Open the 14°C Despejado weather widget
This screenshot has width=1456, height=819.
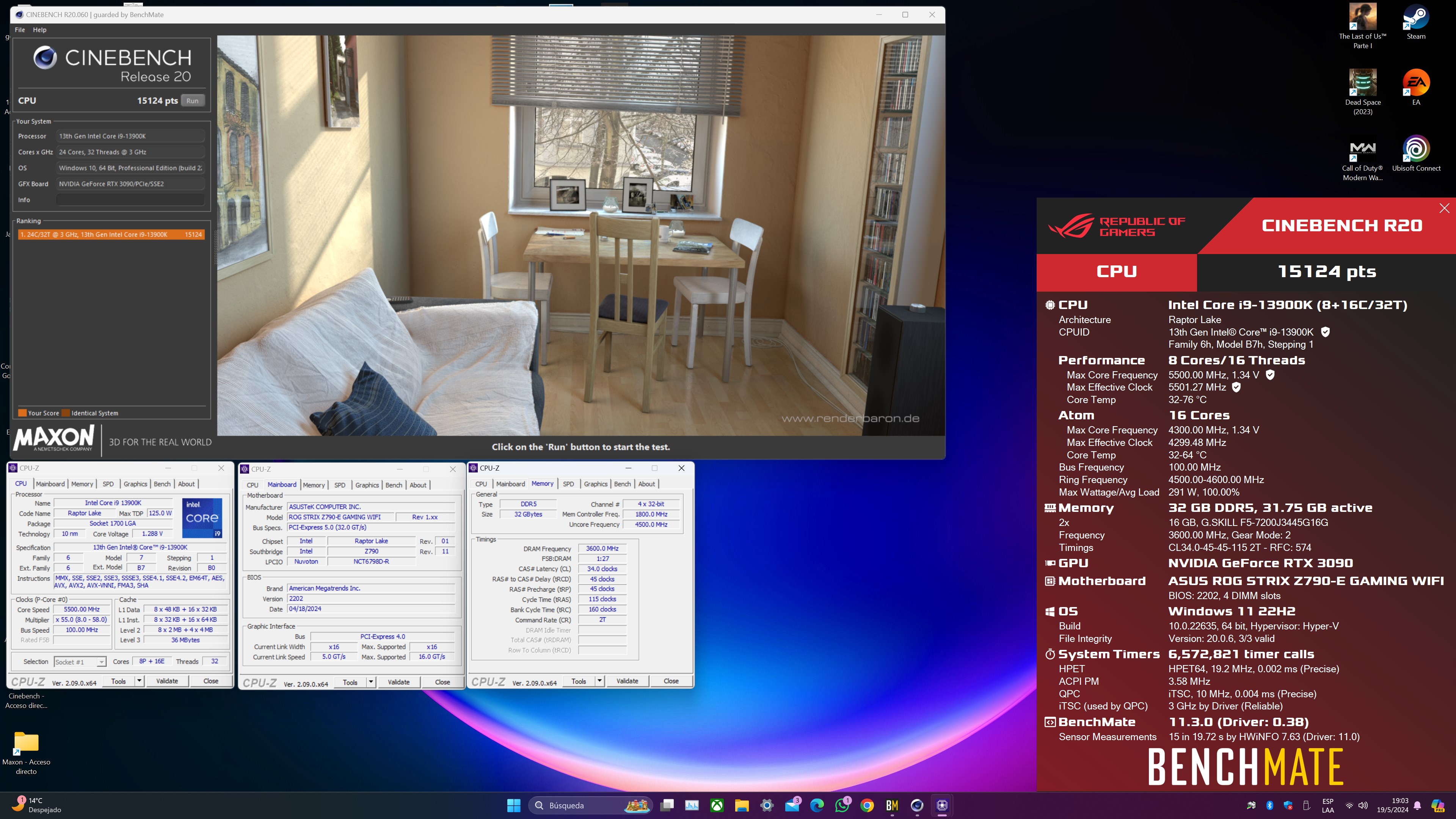point(37,805)
